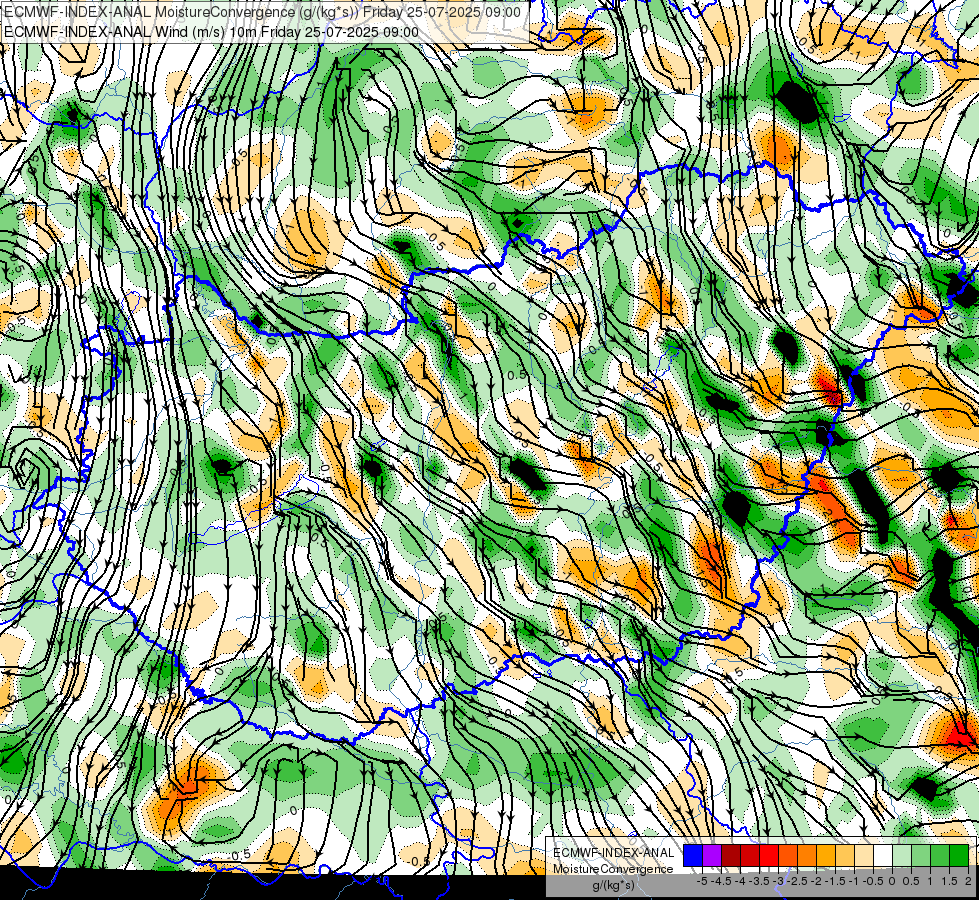The height and width of the screenshot is (900, 979).
Task: Click the -2.5 legend tick label
Action: 797,881
